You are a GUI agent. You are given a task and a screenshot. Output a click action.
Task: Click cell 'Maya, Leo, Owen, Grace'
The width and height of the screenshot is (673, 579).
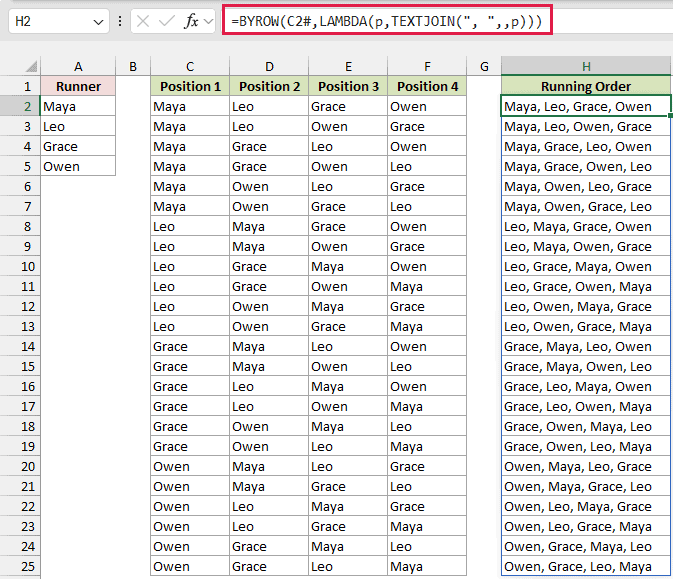click(586, 126)
